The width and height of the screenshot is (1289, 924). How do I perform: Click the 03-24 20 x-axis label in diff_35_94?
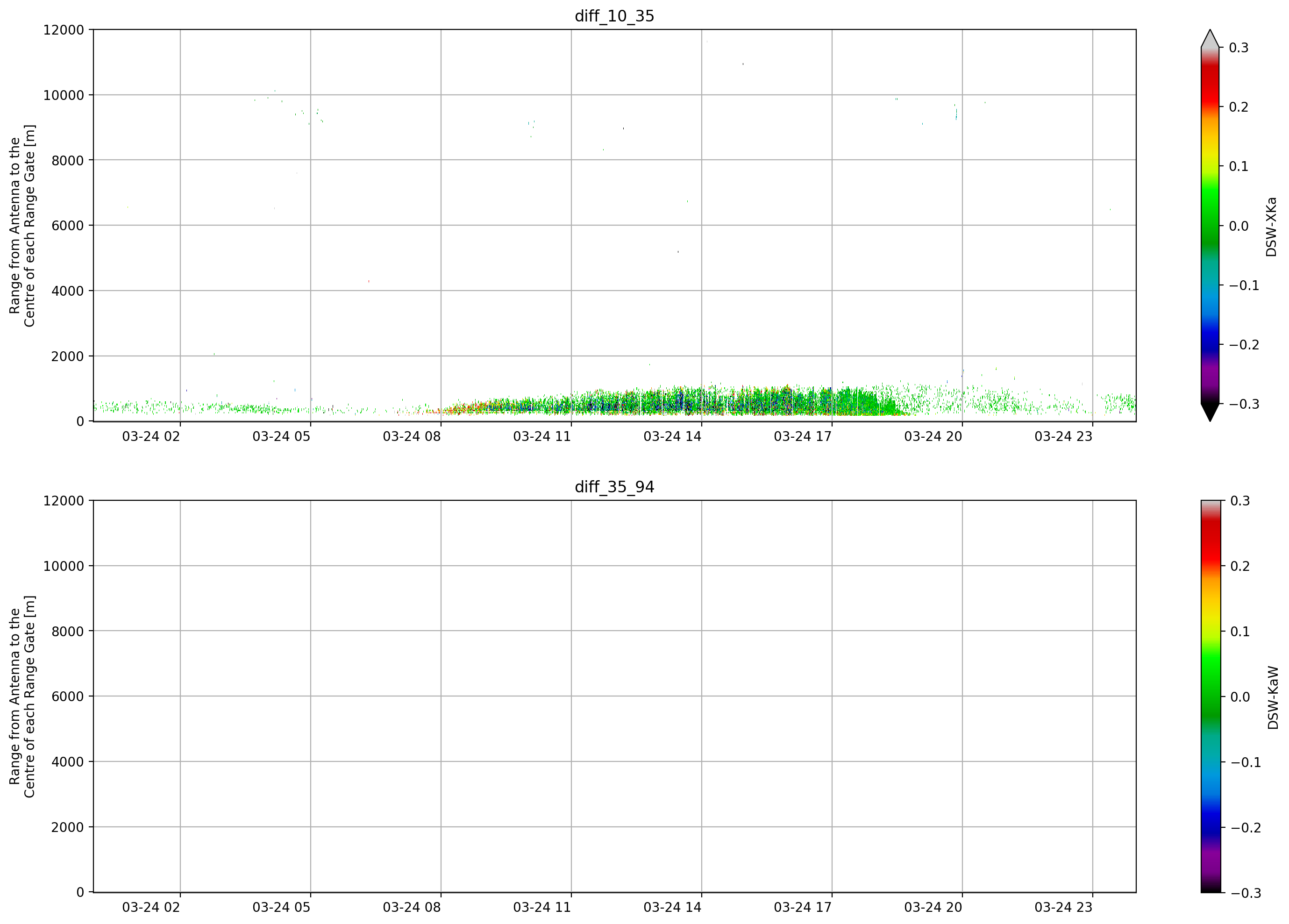point(933,908)
